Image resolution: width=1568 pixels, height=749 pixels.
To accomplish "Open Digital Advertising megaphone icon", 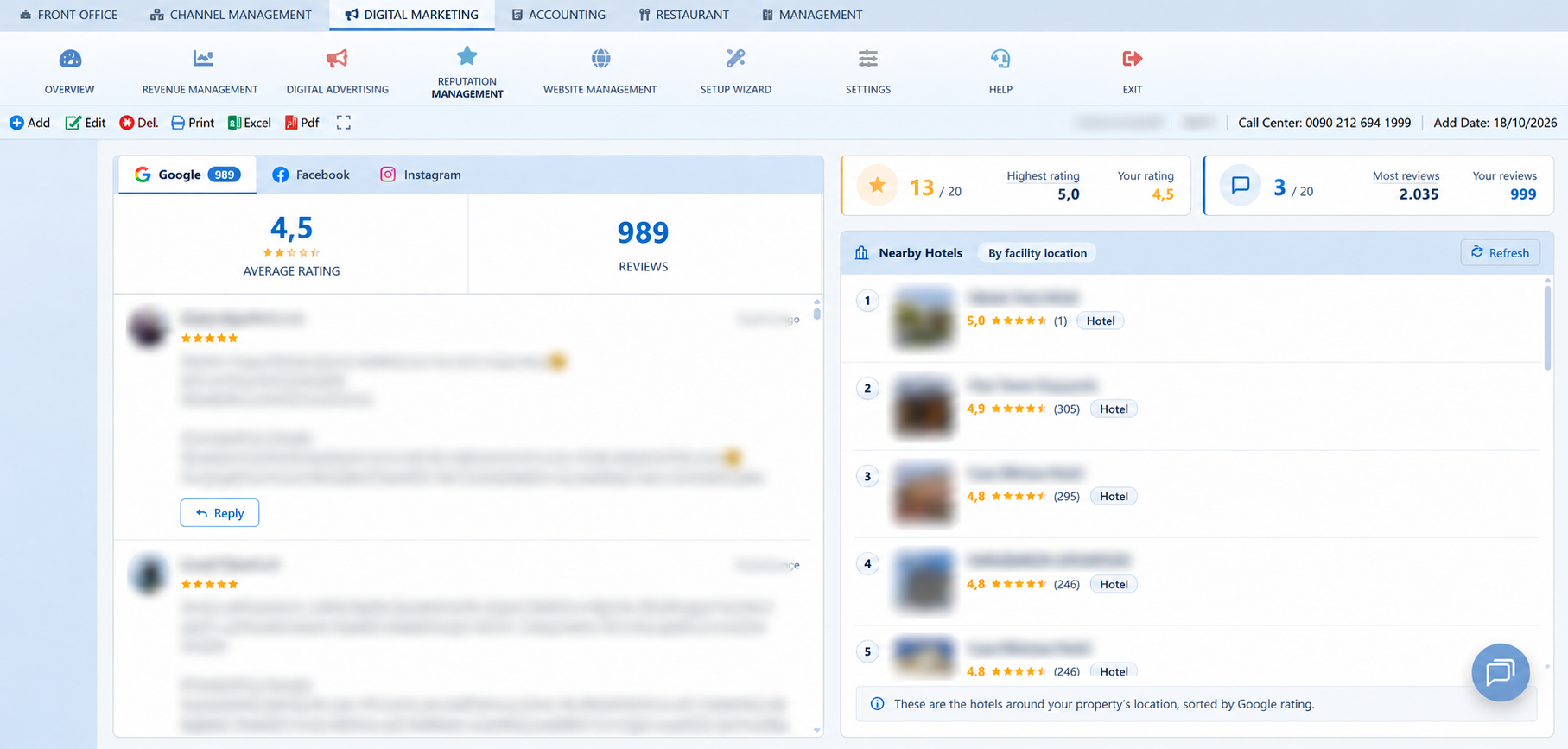I will click(x=337, y=59).
